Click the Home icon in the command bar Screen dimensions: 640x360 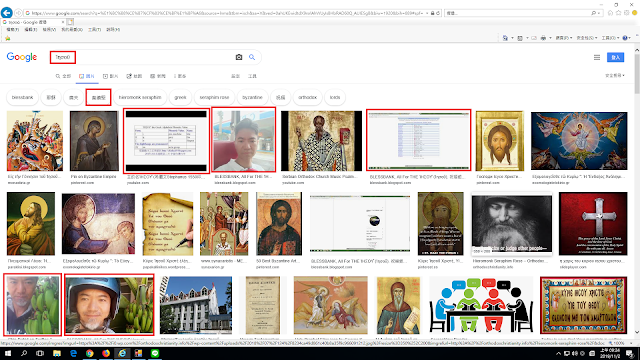point(505,38)
